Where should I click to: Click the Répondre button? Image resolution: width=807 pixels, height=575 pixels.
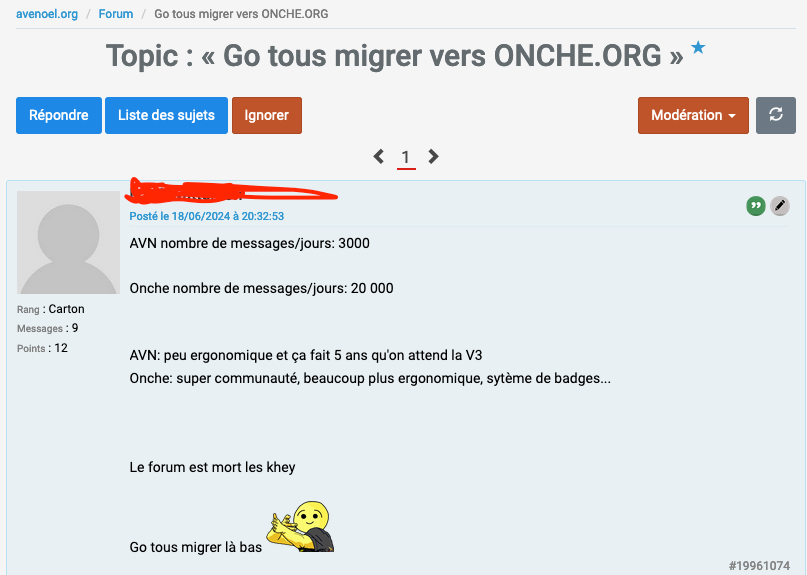tap(59, 115)
